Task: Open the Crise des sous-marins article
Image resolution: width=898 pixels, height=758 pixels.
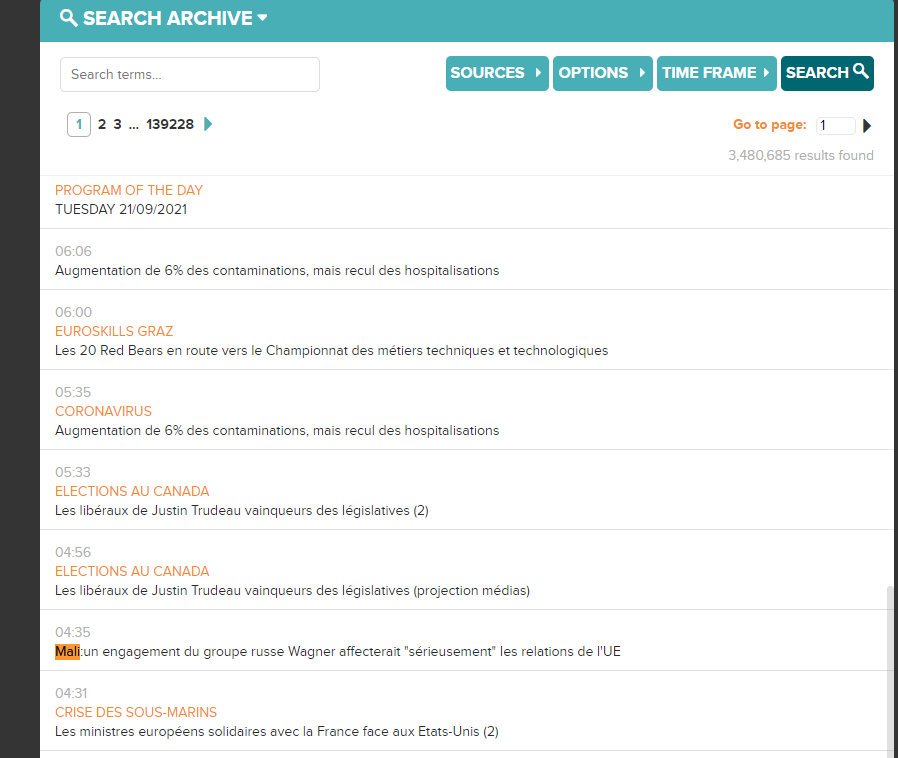Action: 276,731
